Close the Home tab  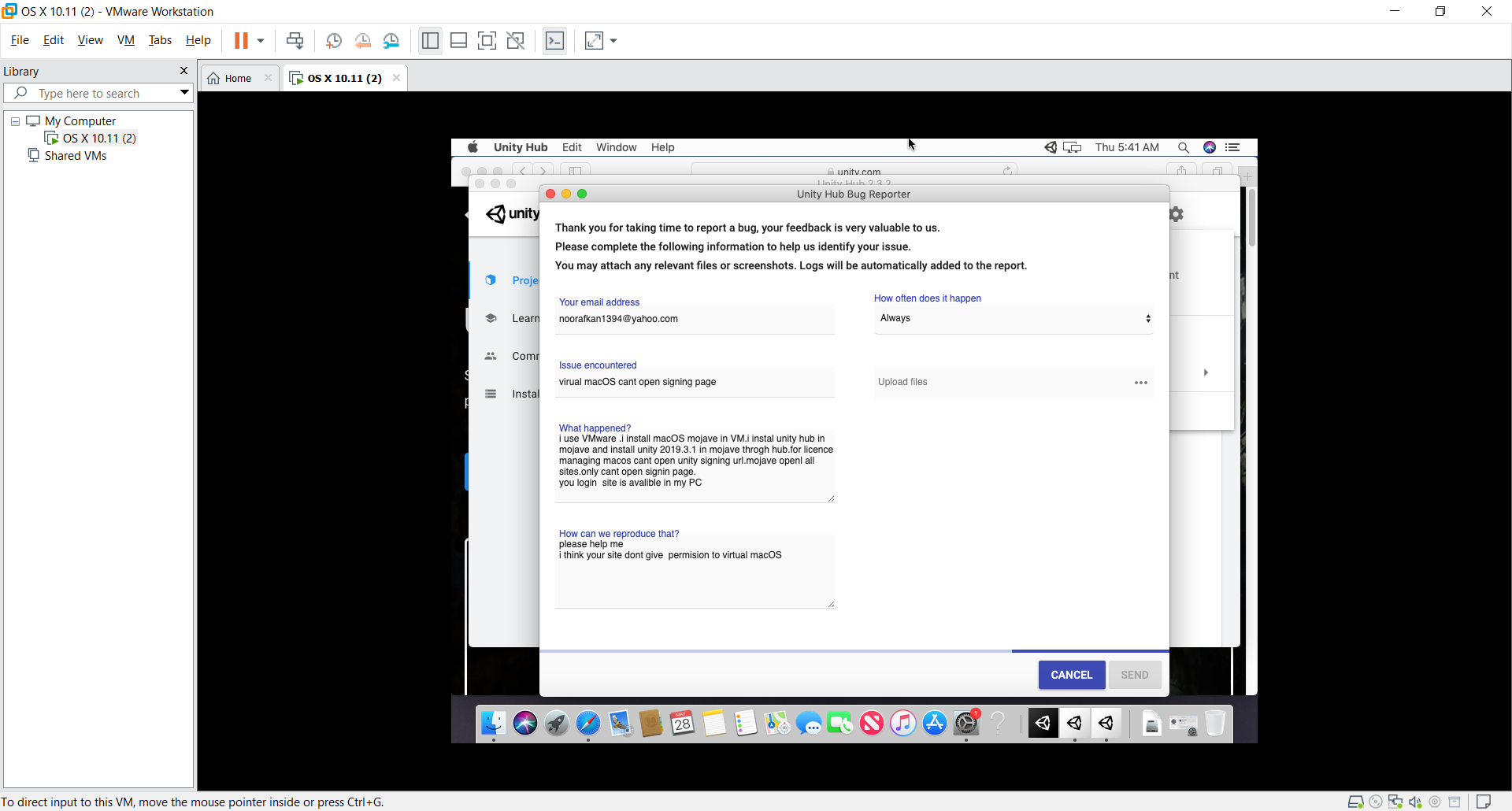click(268, 78)
